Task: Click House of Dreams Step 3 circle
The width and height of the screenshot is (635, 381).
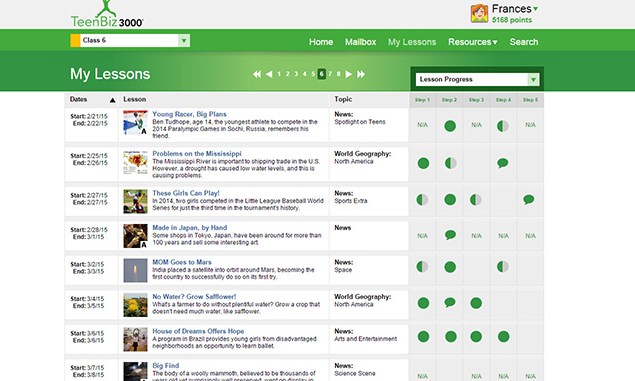Action: click(x=476, y=336)
